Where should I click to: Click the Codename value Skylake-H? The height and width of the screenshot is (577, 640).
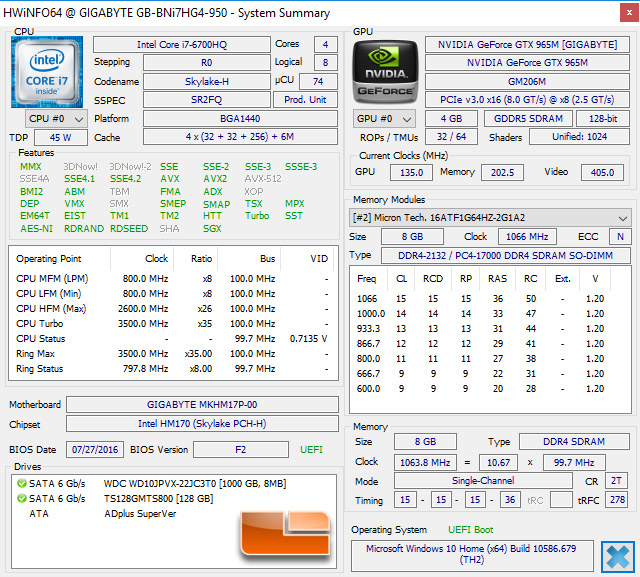click(207, 81)
